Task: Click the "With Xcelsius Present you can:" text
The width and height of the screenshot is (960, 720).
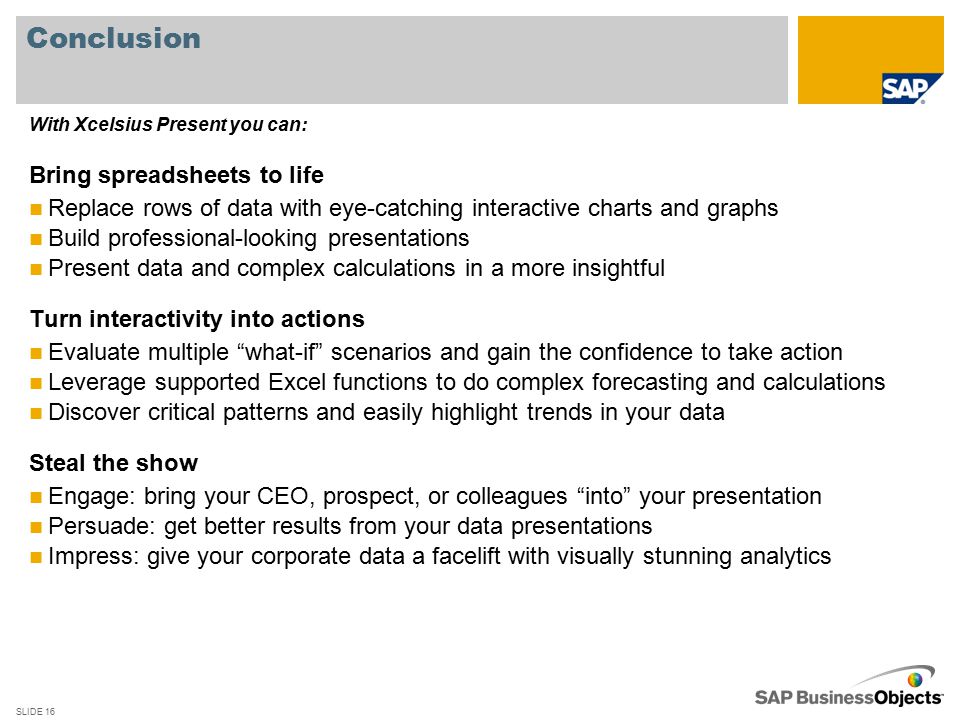Action: pos(168,124)
